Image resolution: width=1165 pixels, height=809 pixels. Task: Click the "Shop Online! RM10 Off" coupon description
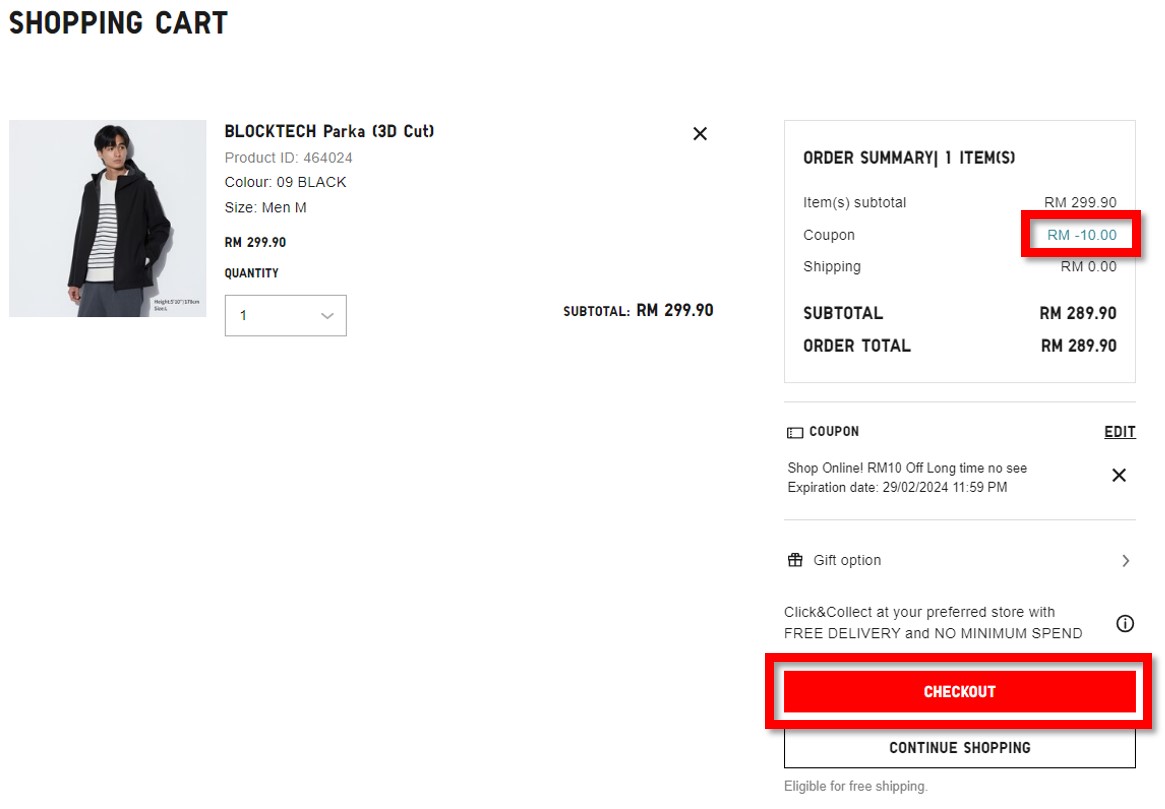907,468
